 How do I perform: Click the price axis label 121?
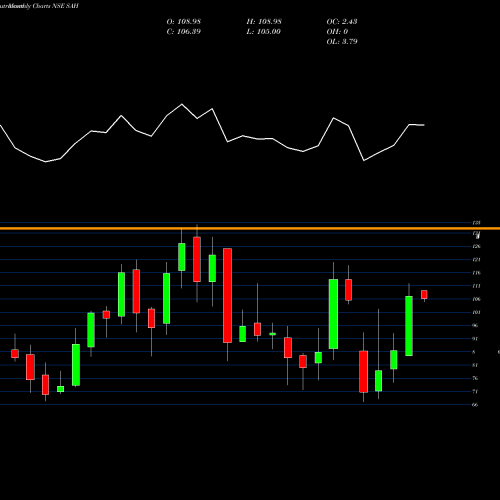(x=477, y=260)
